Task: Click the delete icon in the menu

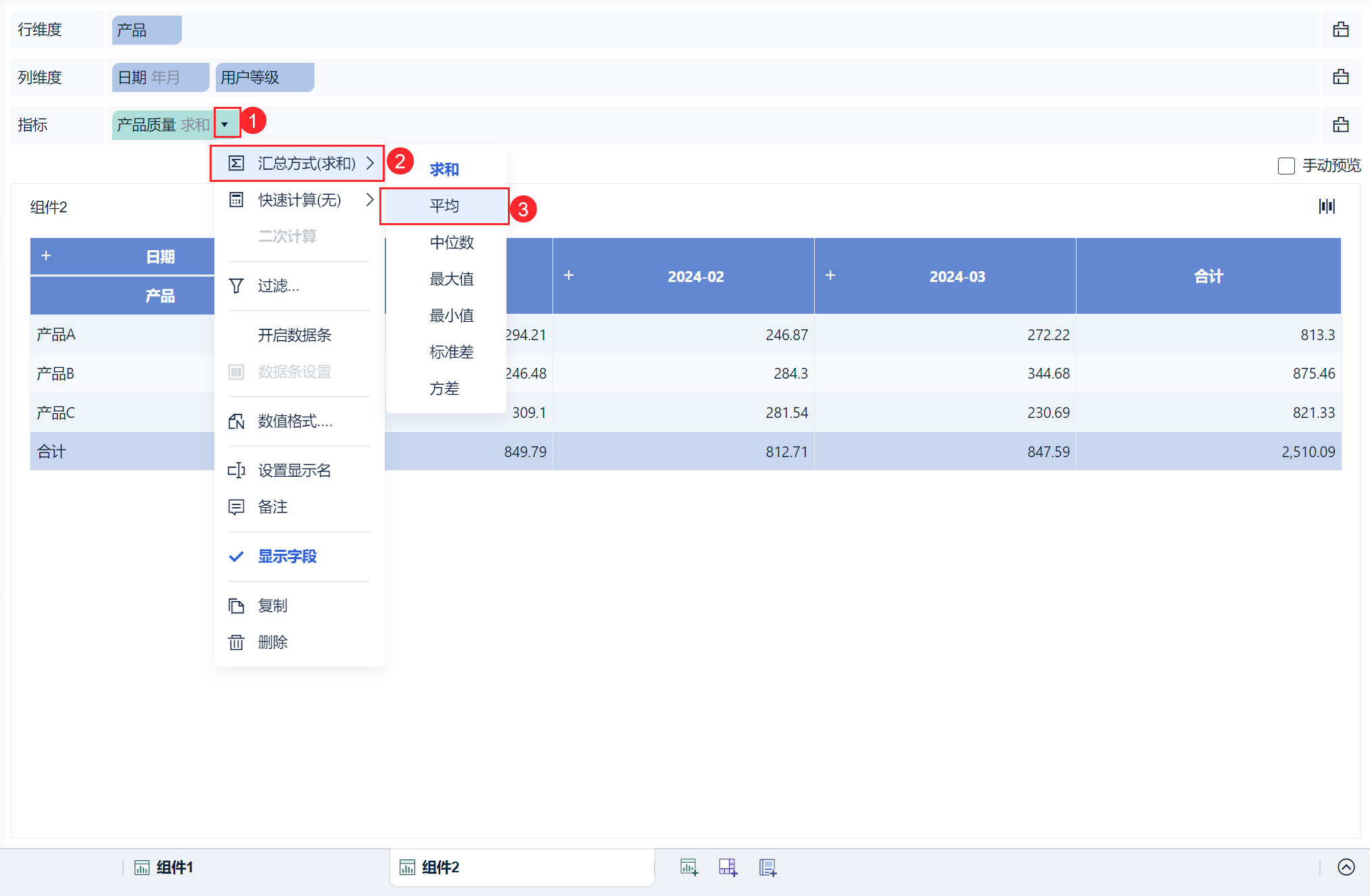Action: pyautogui.click(x=237, y=642)
